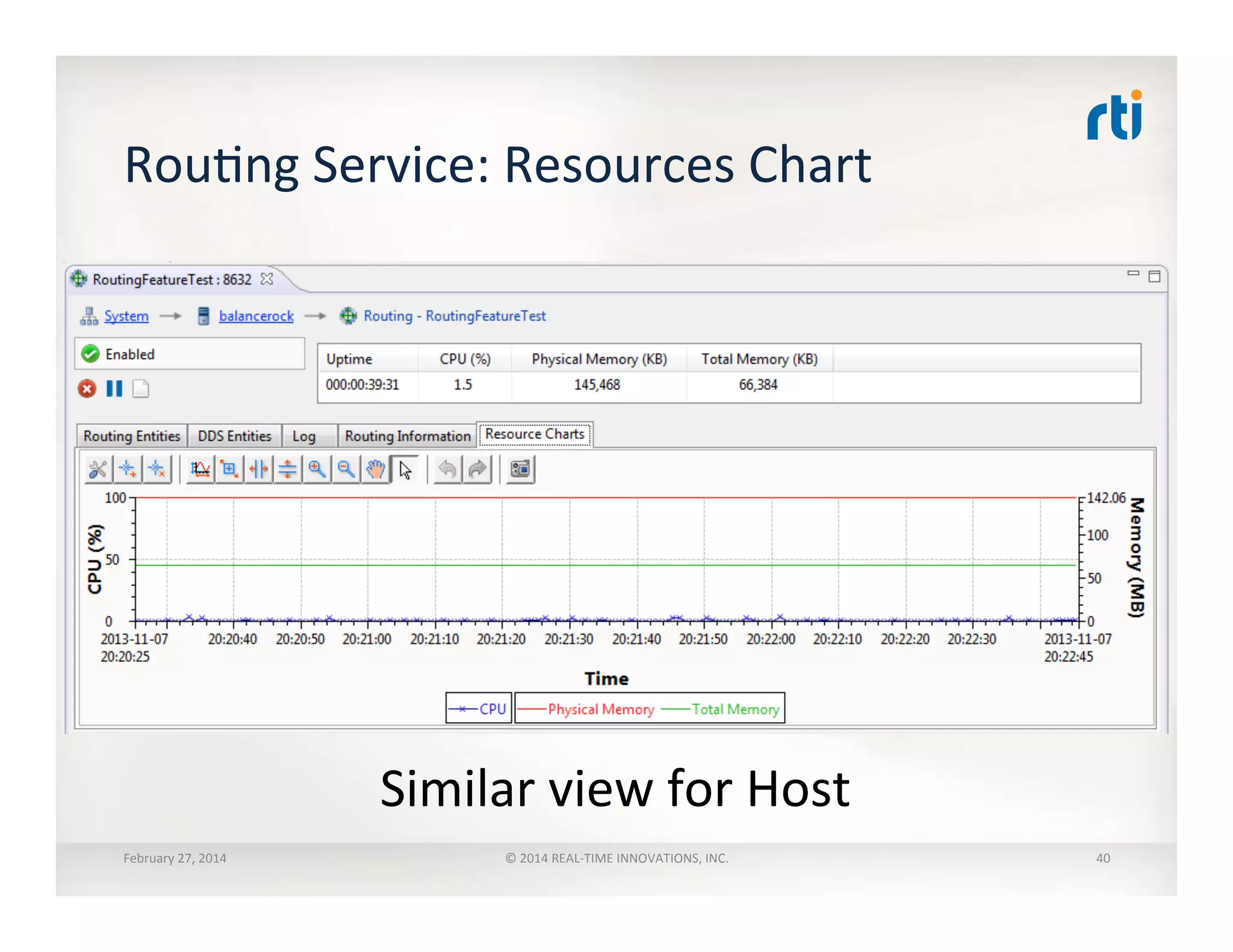
Task: Click the balancerock host icon
Action: [x=203, y=316]
